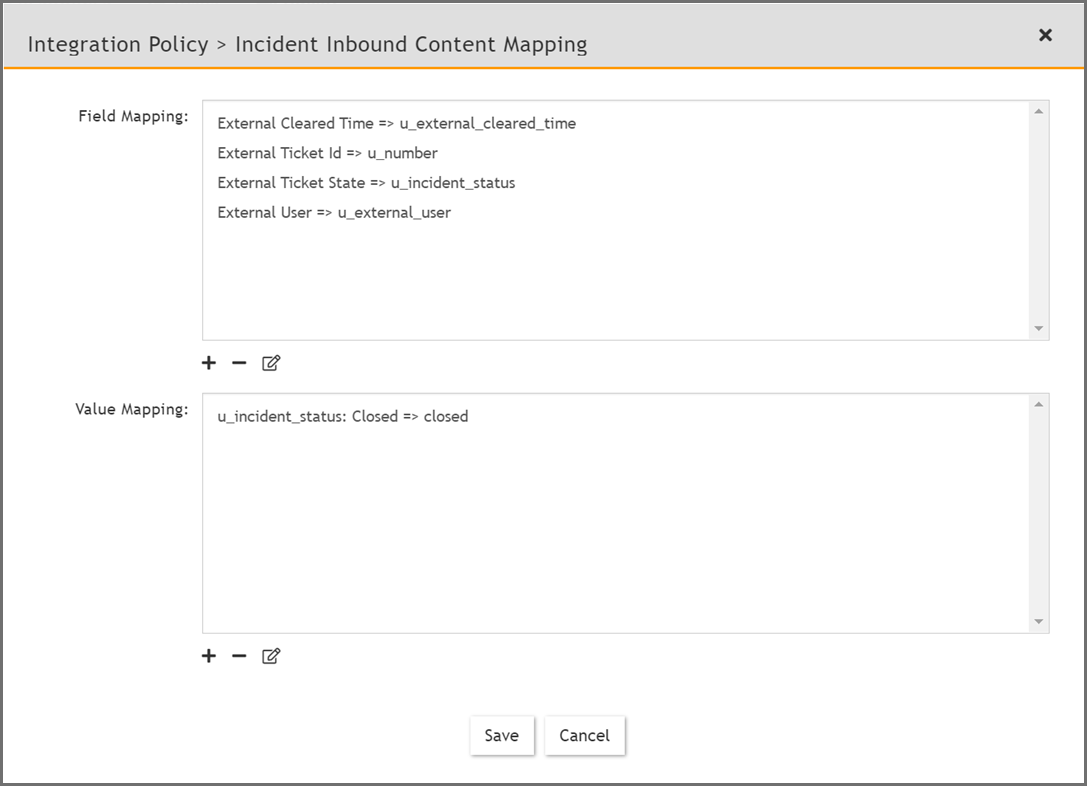Open the edit icon under Field Mapping
1087x786 pixels.
[x=270, y=362]
